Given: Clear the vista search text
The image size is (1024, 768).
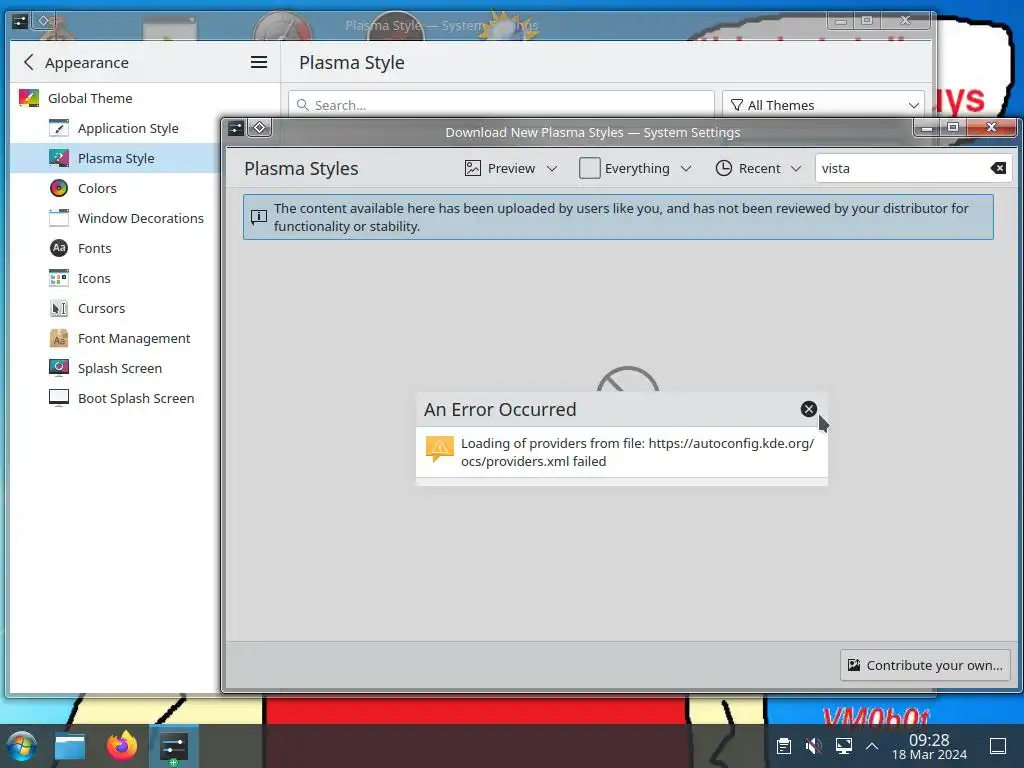Looking at the screenshot, I should (x=998, y=168).
